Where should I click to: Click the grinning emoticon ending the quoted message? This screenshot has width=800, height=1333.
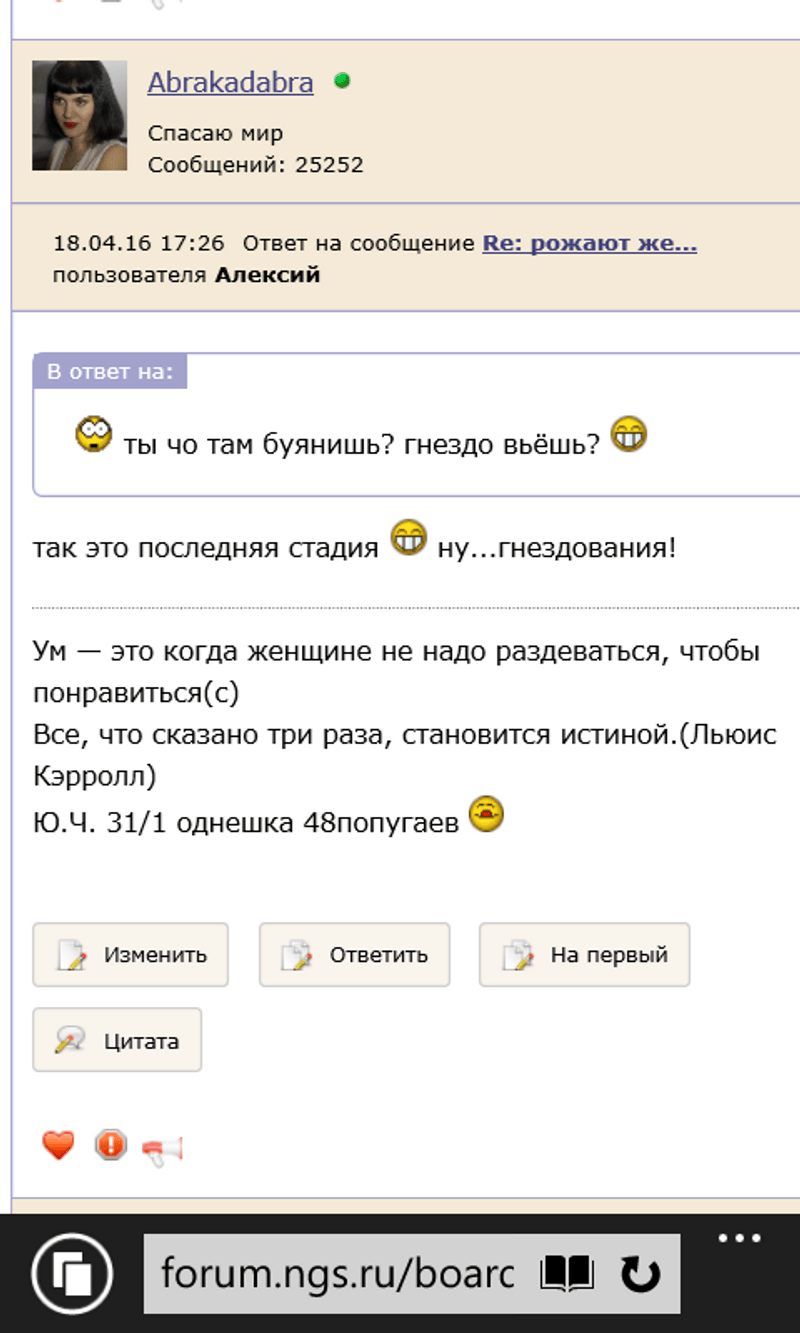pyautogui.click(x=629, y=434)
